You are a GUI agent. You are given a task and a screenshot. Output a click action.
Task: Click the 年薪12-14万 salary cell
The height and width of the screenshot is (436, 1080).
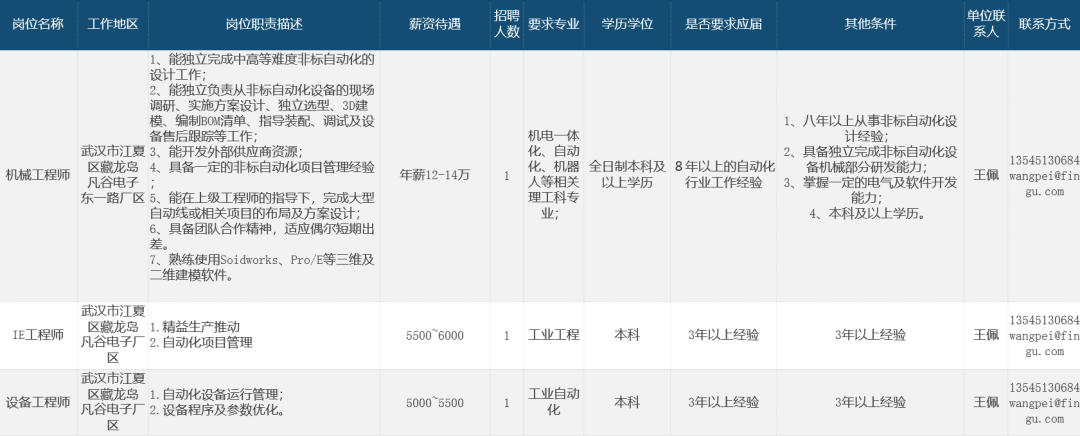click(x=435, y=175)
